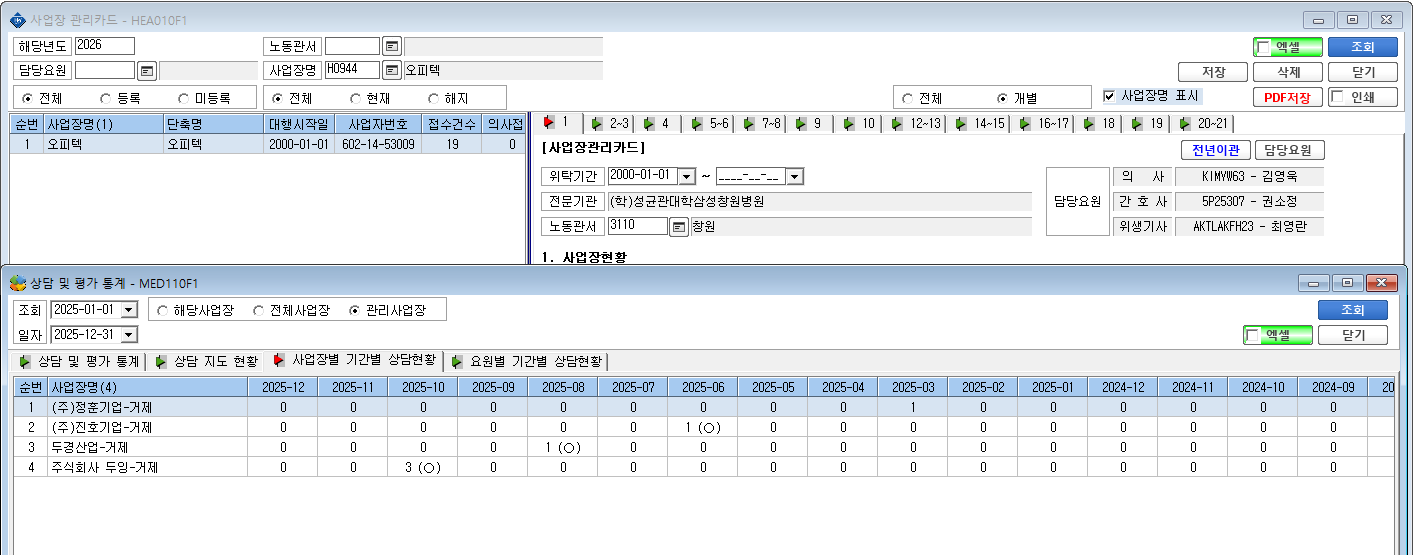Viewport: 1423px width, 555px height.
Task: Open the 2025-12-31 일자 date dropdown
Action: (x=129, y=335)
